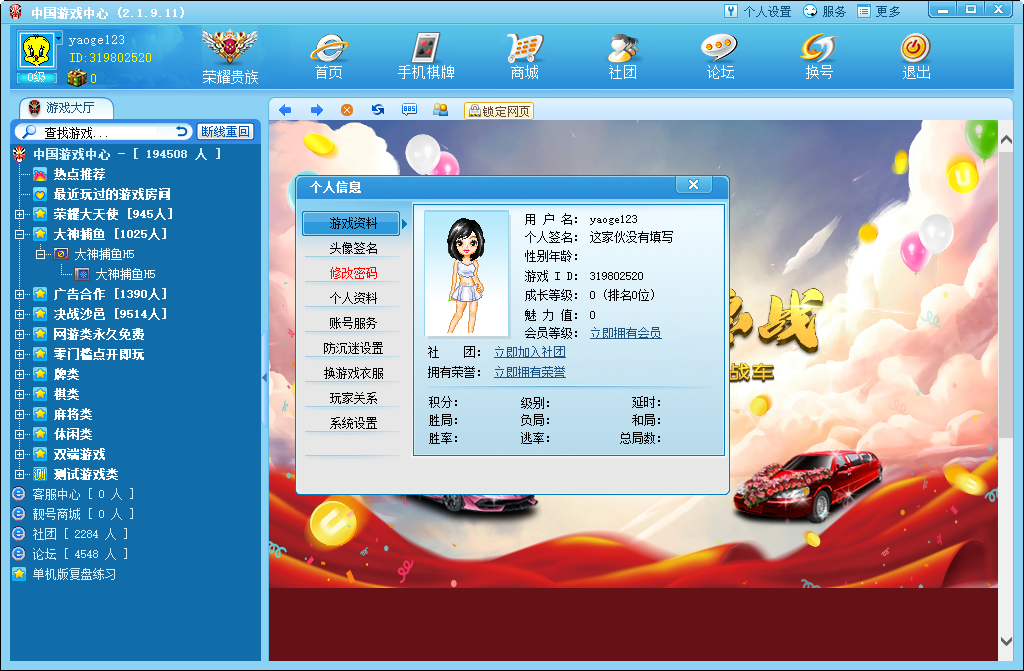This screenshot has height=671, width=1024.
Task: Select 玩家关系 in the dialog menu
Action: (353, 398)
